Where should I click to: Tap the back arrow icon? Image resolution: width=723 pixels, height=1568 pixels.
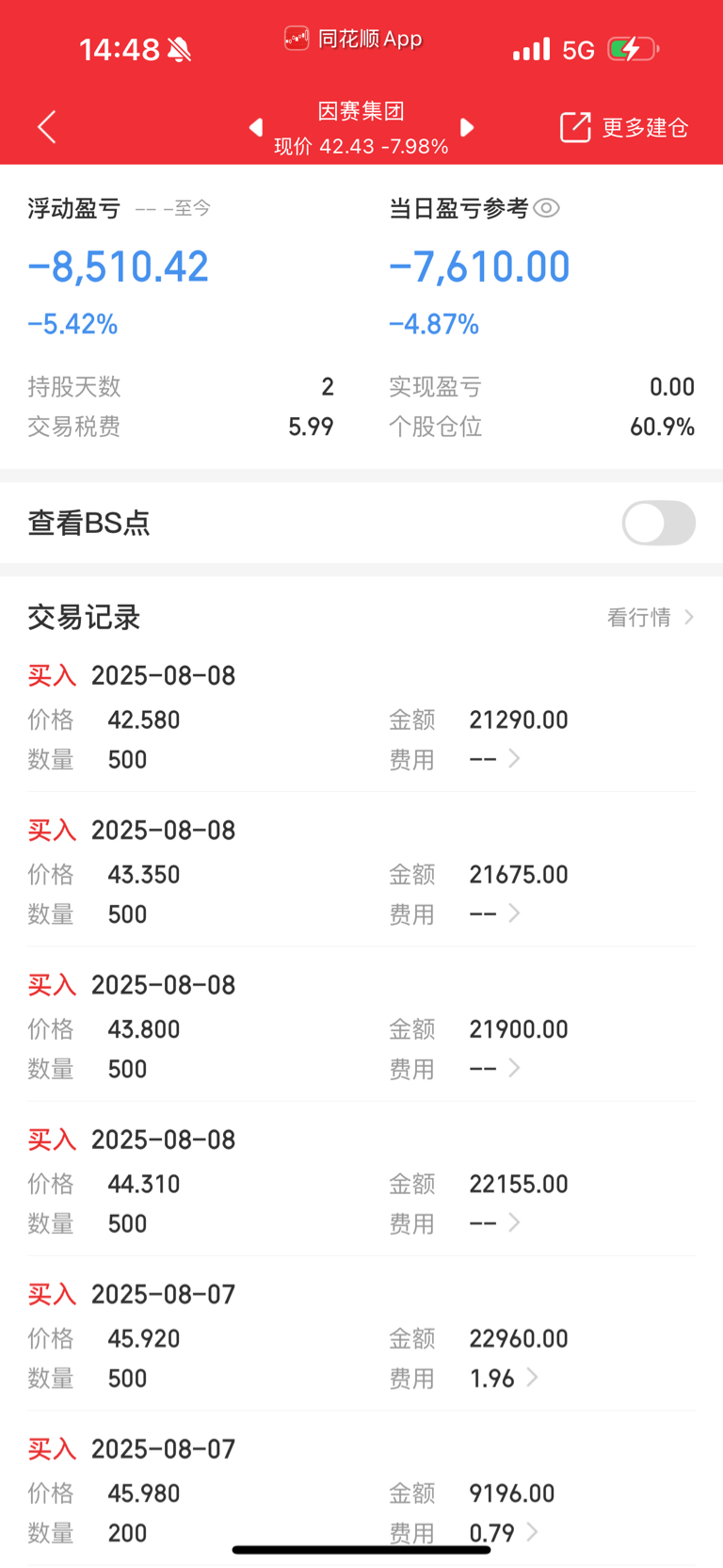[47, 126]
